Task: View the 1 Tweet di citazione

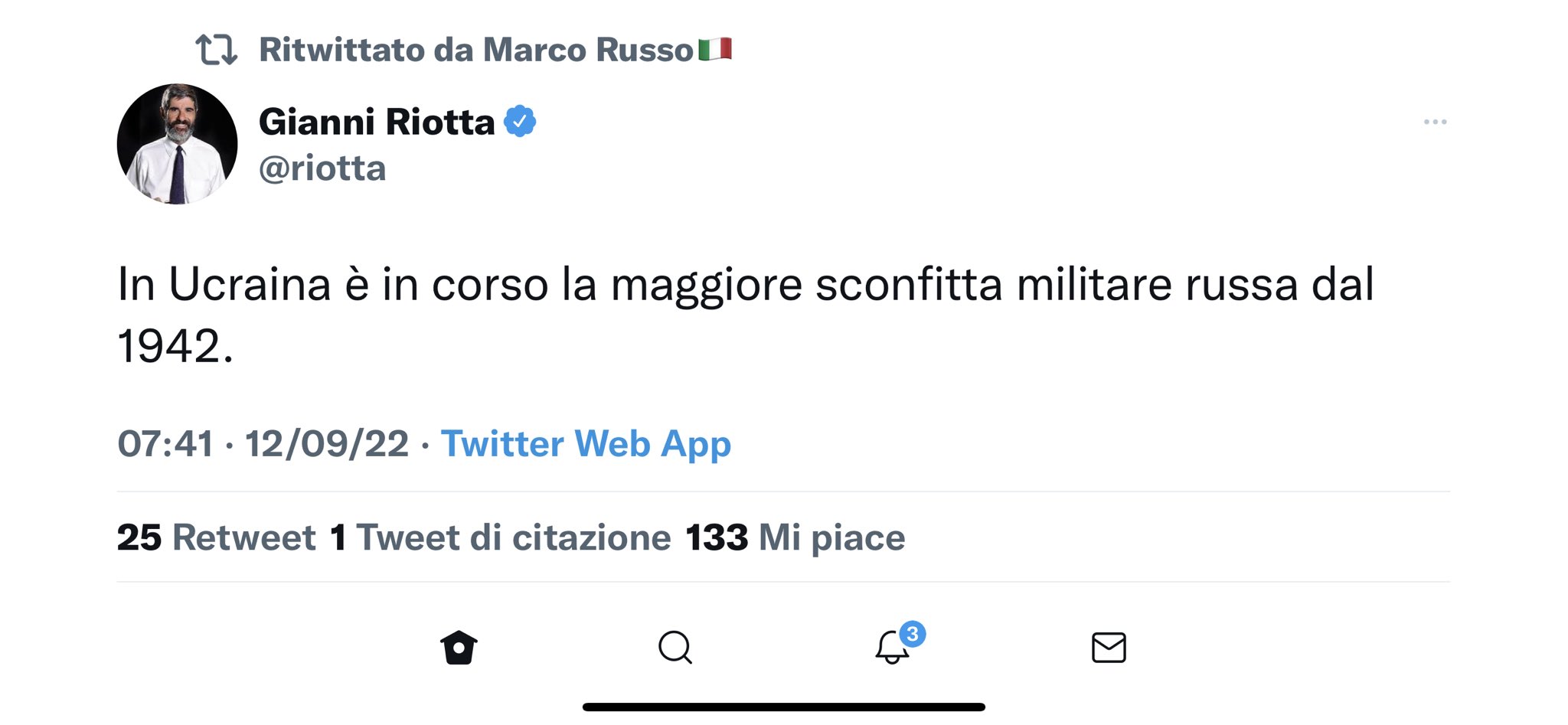Action: click(x=501, y=537)
